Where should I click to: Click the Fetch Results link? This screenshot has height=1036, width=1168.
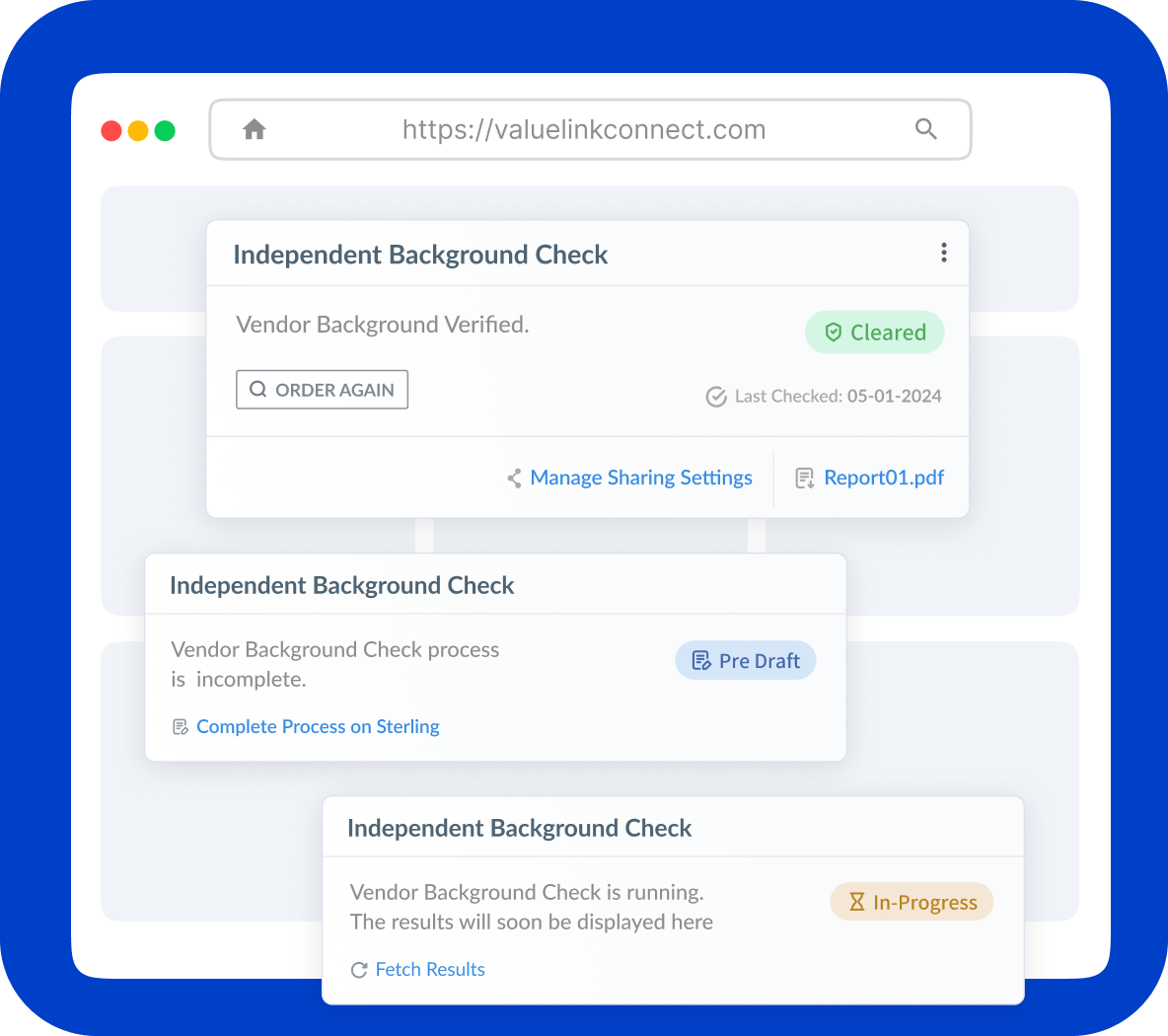430,969
